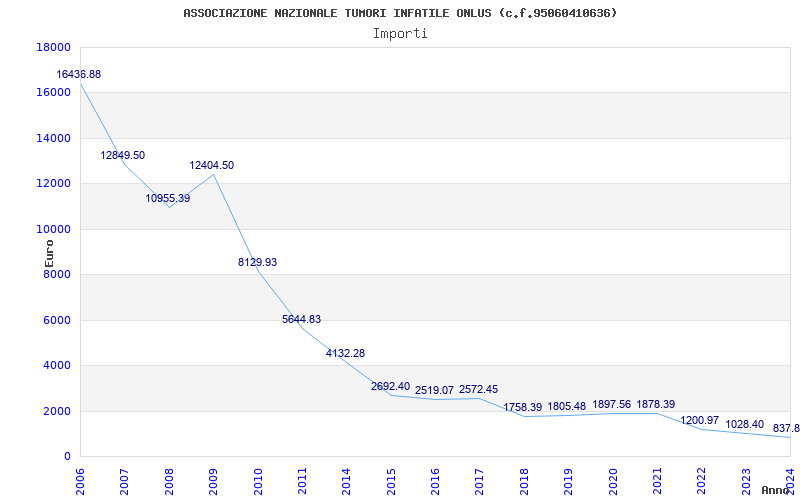Click the 2009 year label on x-axis

click(x=214, y=481)
